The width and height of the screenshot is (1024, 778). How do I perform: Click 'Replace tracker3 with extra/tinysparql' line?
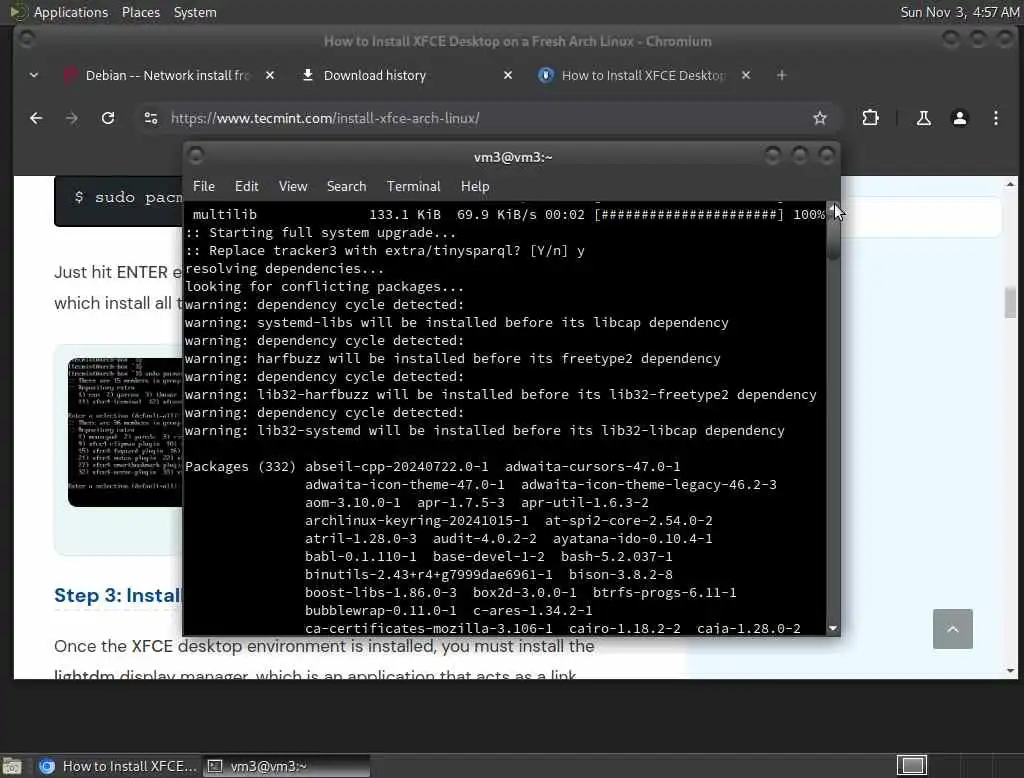(x=385, y=251)
